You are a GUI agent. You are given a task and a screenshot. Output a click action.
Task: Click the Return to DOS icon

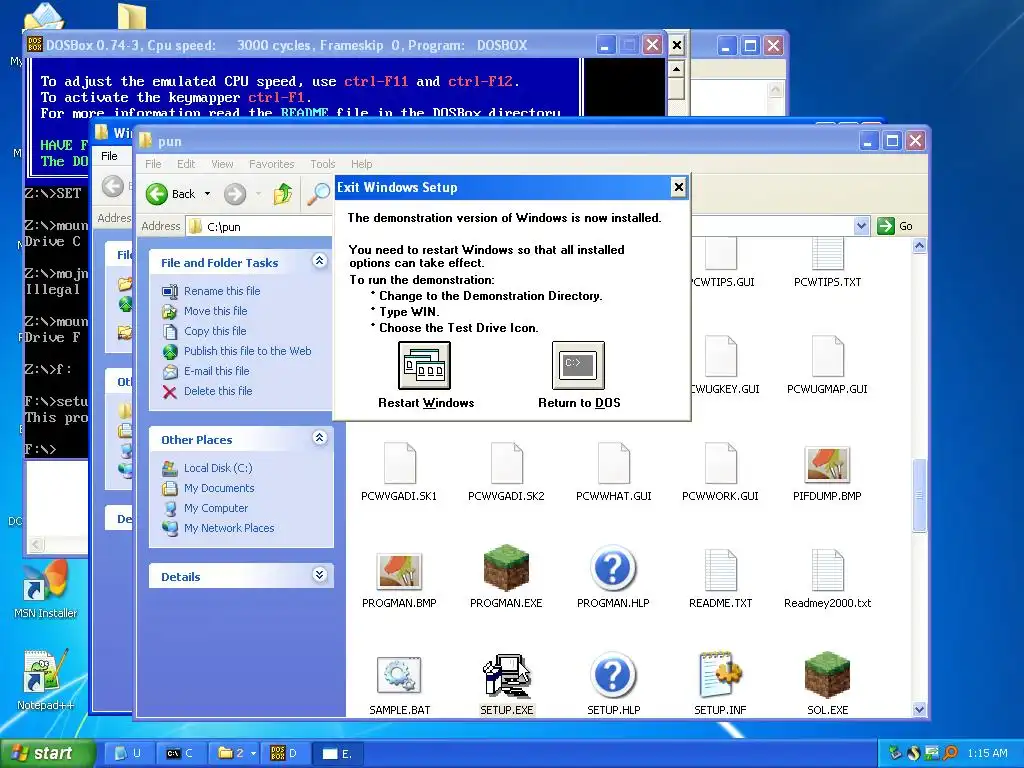[578, 365]
